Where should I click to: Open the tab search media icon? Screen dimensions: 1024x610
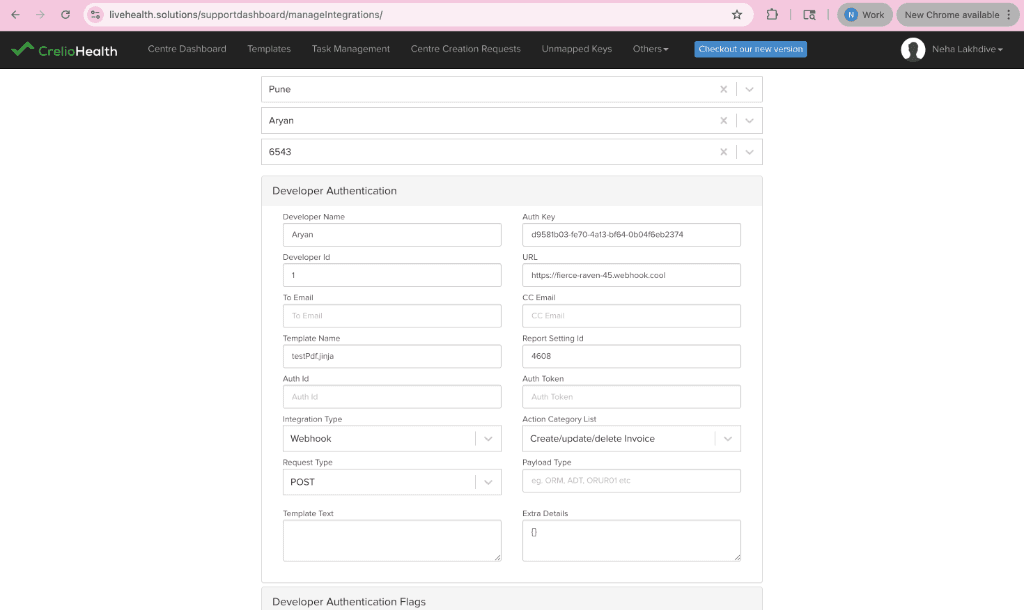click(809, 14)
